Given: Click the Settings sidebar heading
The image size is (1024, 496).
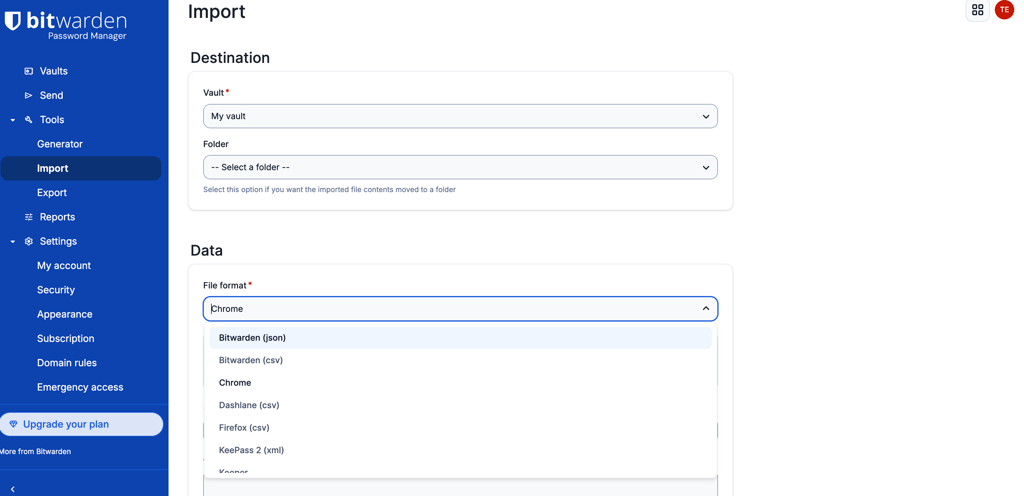Looking at the screenshot, I should coord(58,241).
